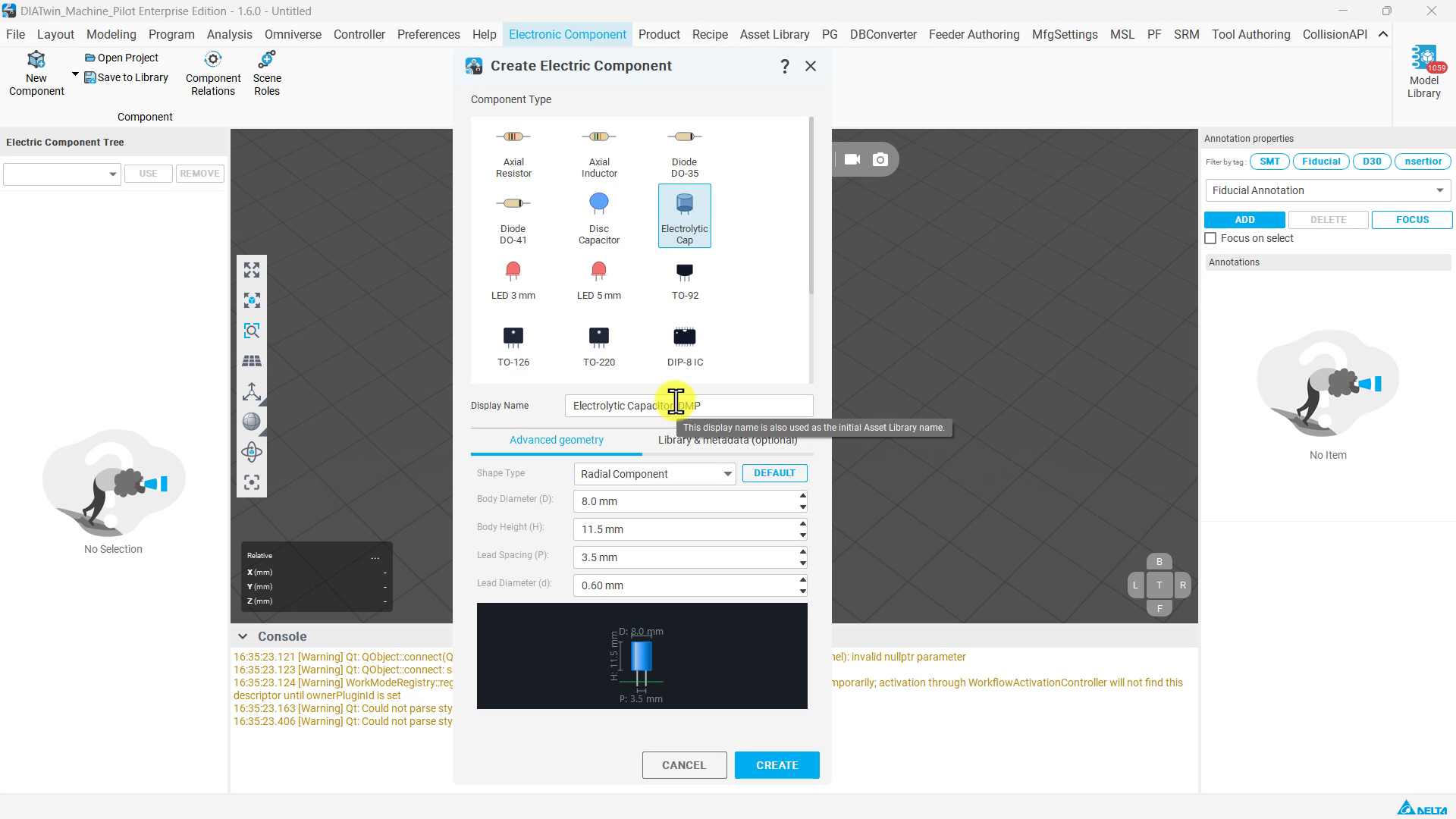Image resolution: width=1456 pixels, height=819 pixels.
Task: Reset geometry with DEFAULT button
Action: click(774, 473)
